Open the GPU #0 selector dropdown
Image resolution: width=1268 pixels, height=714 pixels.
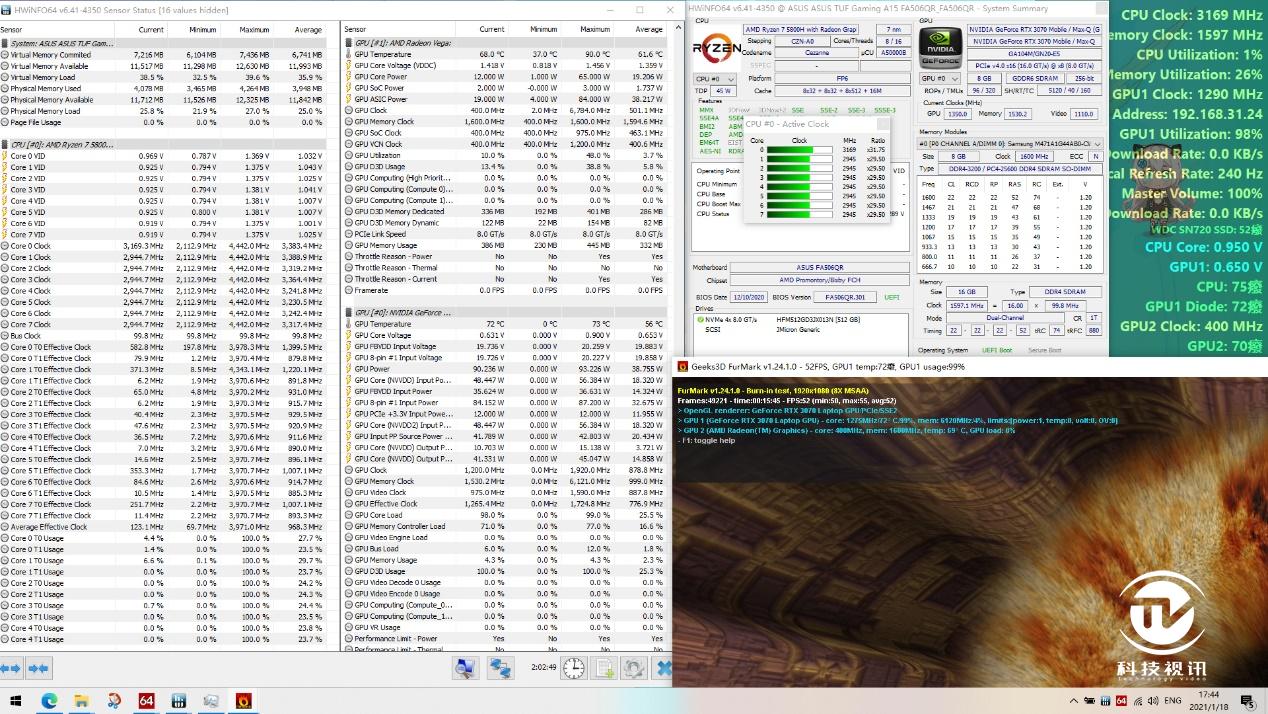(939, 78)
